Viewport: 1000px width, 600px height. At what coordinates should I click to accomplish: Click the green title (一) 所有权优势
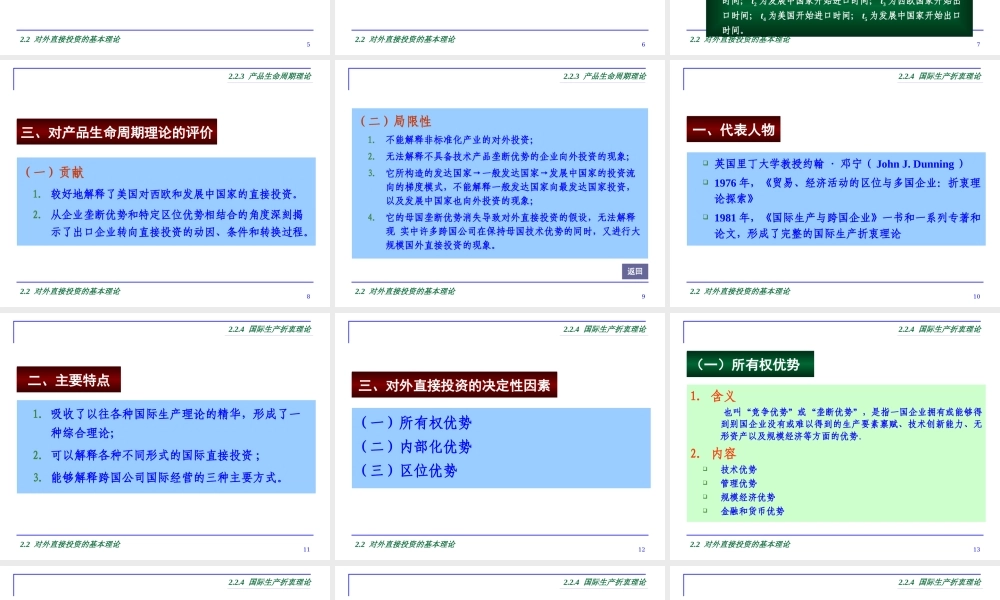point(750,365)
